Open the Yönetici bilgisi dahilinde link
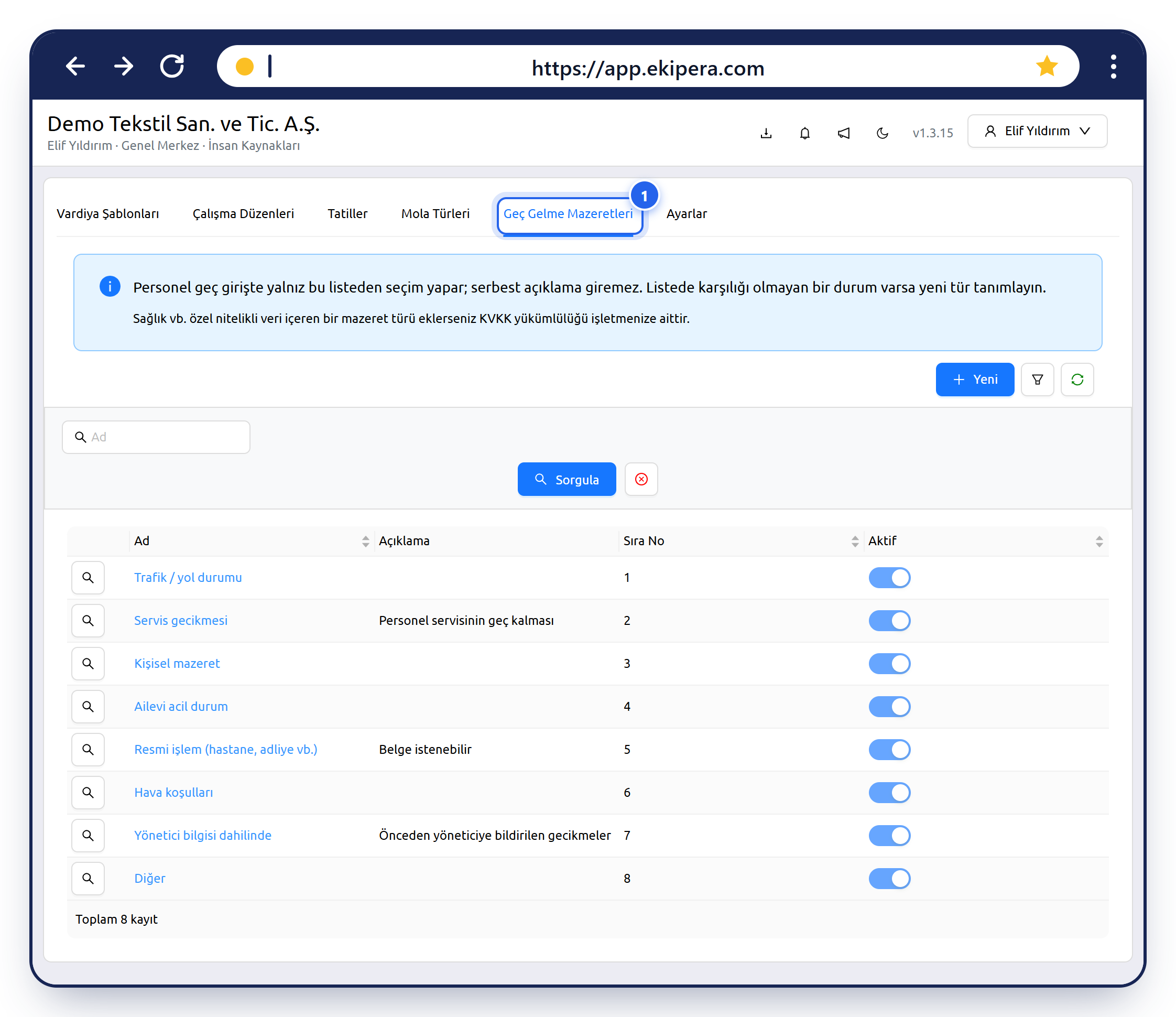1176x1017 pixels. (203, 835)
